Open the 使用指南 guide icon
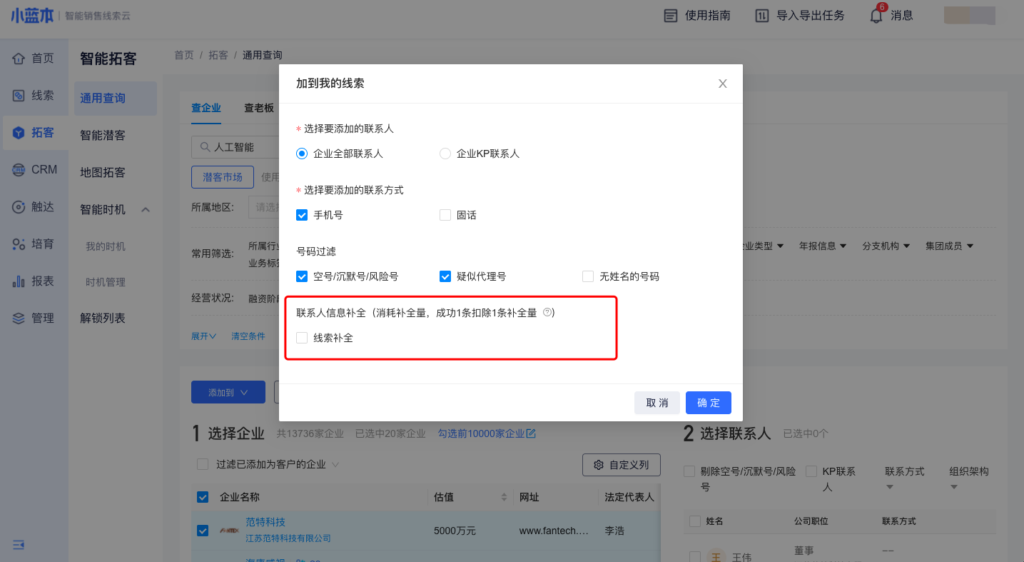This screenshot has height=562, width=1024. click(671, 16)
